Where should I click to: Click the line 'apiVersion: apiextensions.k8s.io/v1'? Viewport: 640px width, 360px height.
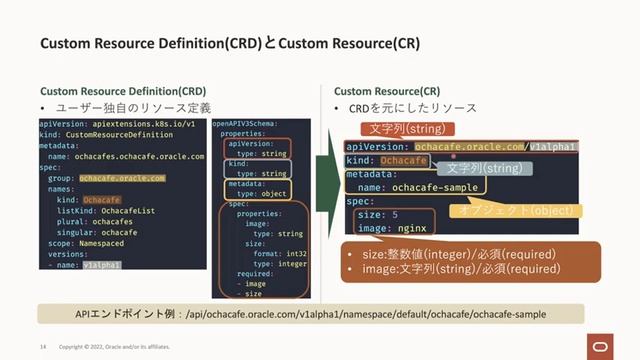117,124
